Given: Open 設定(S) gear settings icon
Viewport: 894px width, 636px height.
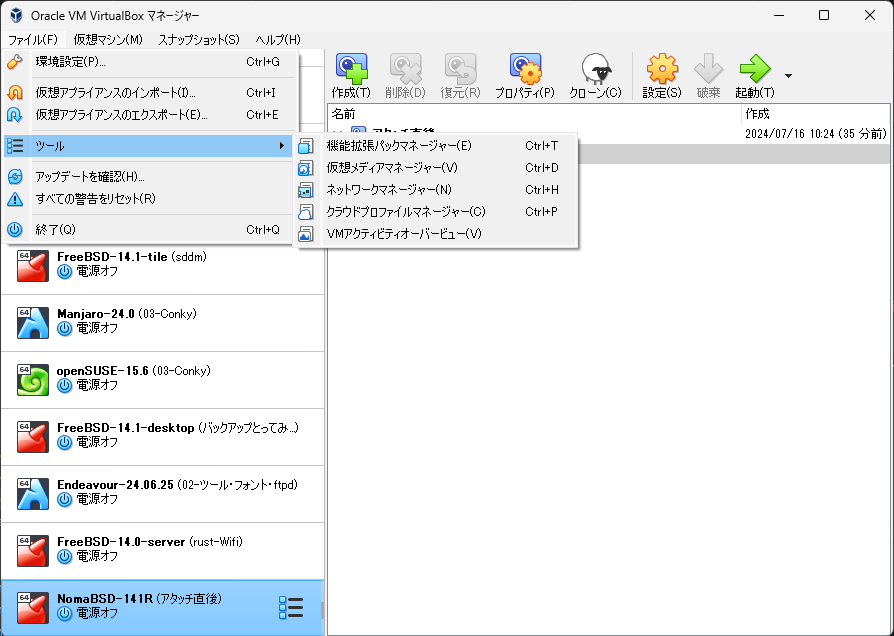Looking at the screenshot, I should pos(662,69).
